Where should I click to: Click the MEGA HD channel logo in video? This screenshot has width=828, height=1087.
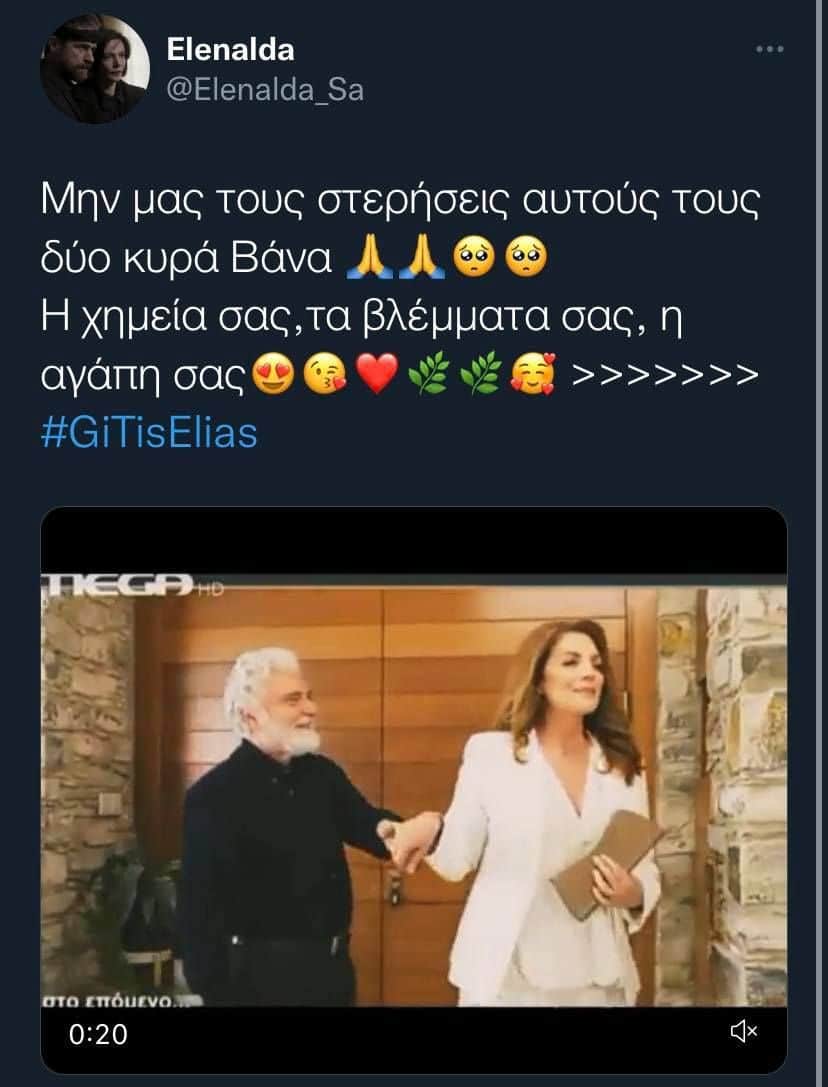(132, 584)
